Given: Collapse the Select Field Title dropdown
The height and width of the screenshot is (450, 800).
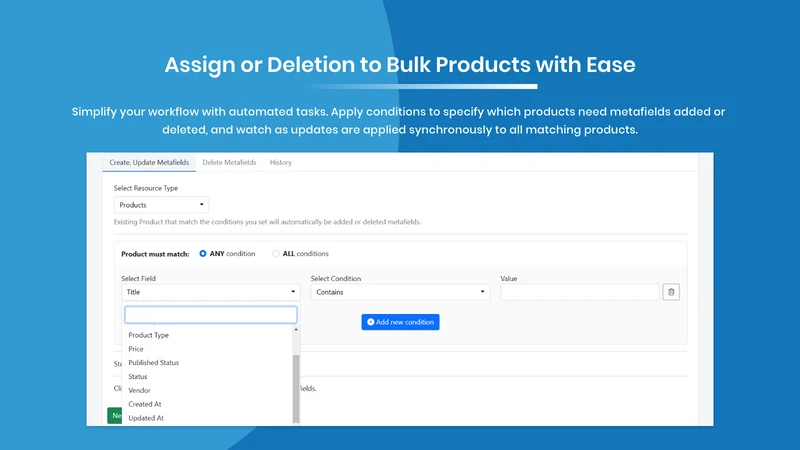Looking at the screenshot, I should (211, 292).
